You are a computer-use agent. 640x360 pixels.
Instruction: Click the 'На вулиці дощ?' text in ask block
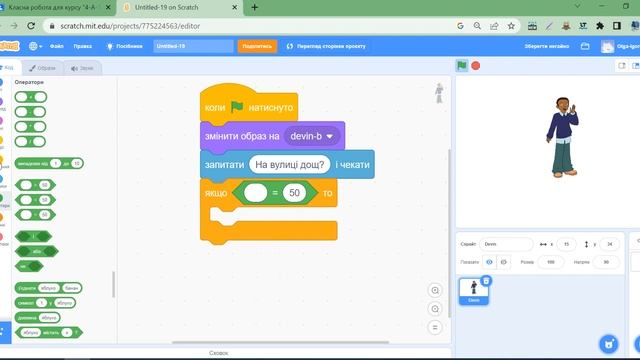coord(289,164)
